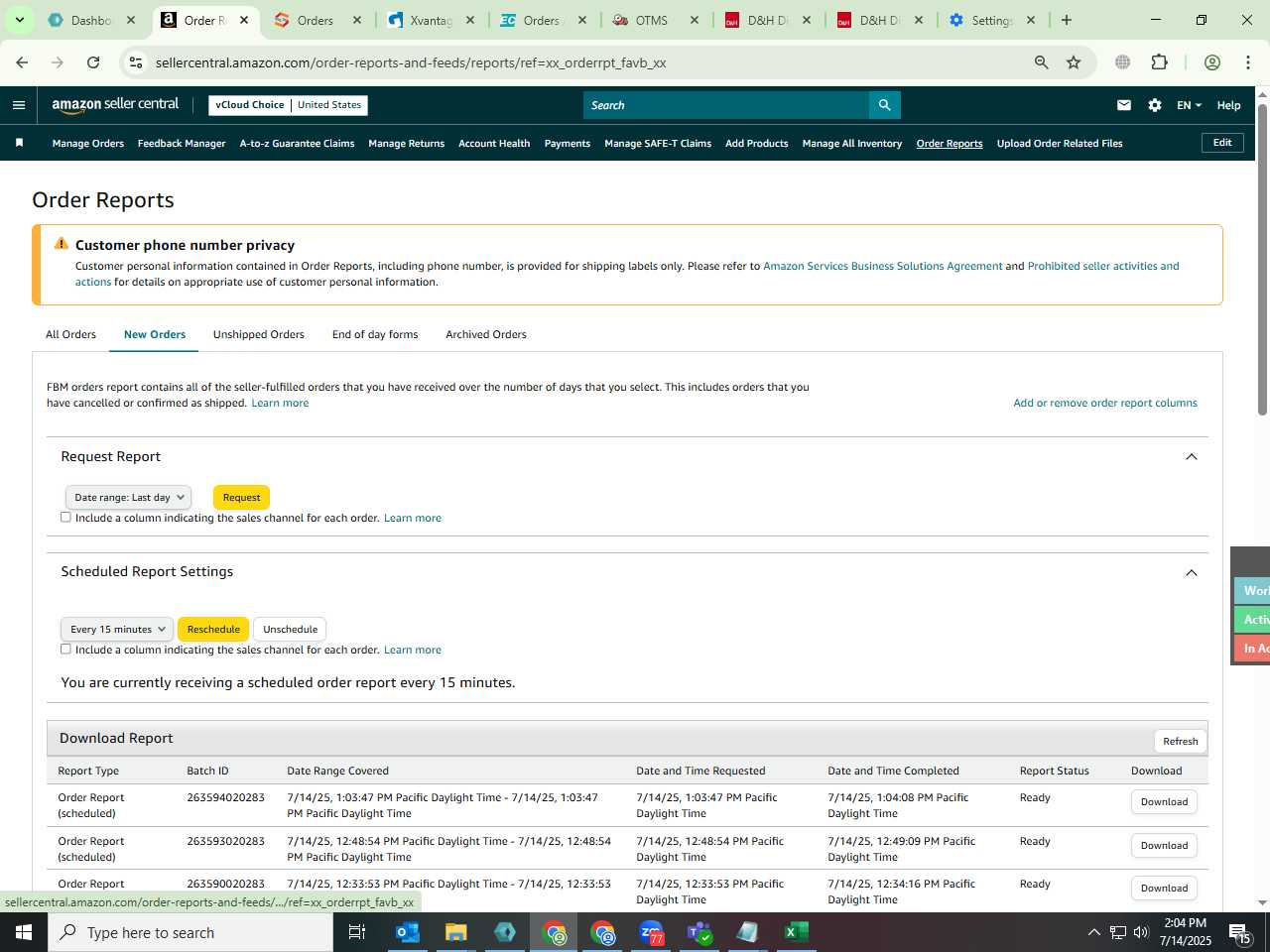Click the amazon seller central logo
Screen dimensions: 1270x952
point(115,105)
